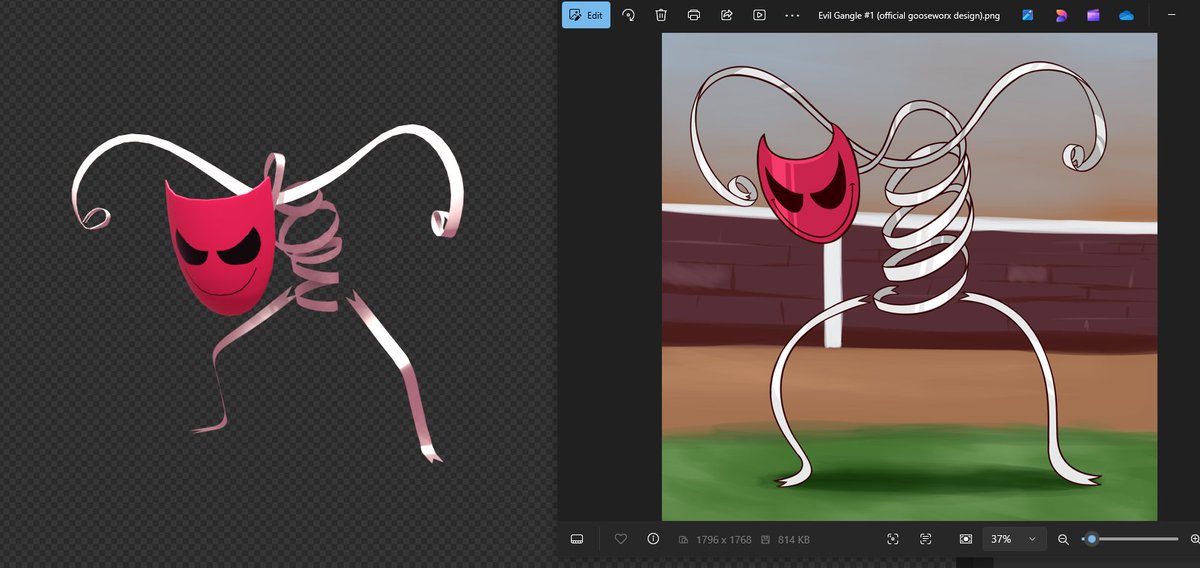The height and width of the screenshot is (568, 1200).
Task: Click the zoom in magnifier icon
Action: 1195,539
